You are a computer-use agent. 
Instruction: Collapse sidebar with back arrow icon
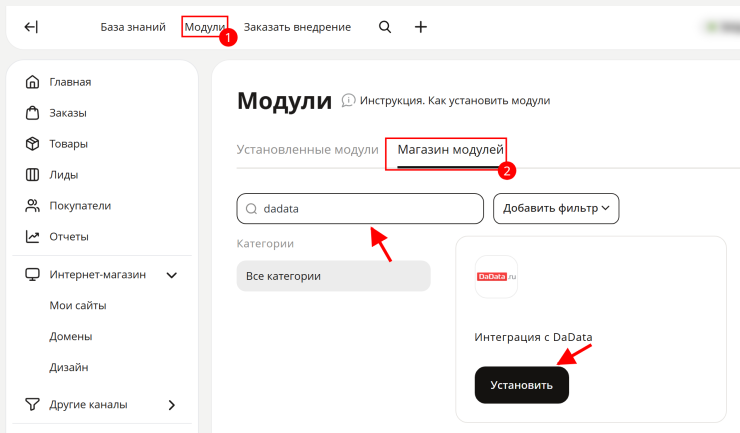click(x=31, y=27)
